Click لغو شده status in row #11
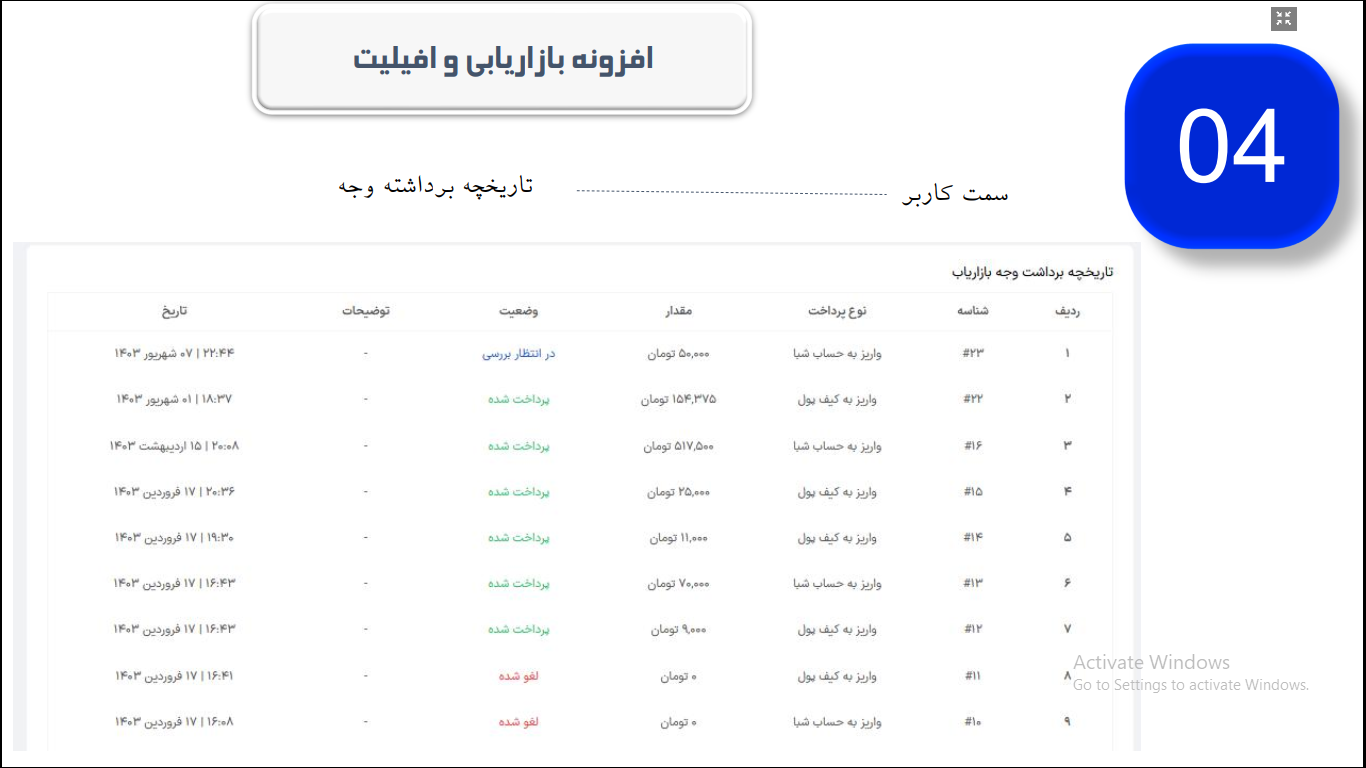The image size is (1366, 768). pos(519,676)
